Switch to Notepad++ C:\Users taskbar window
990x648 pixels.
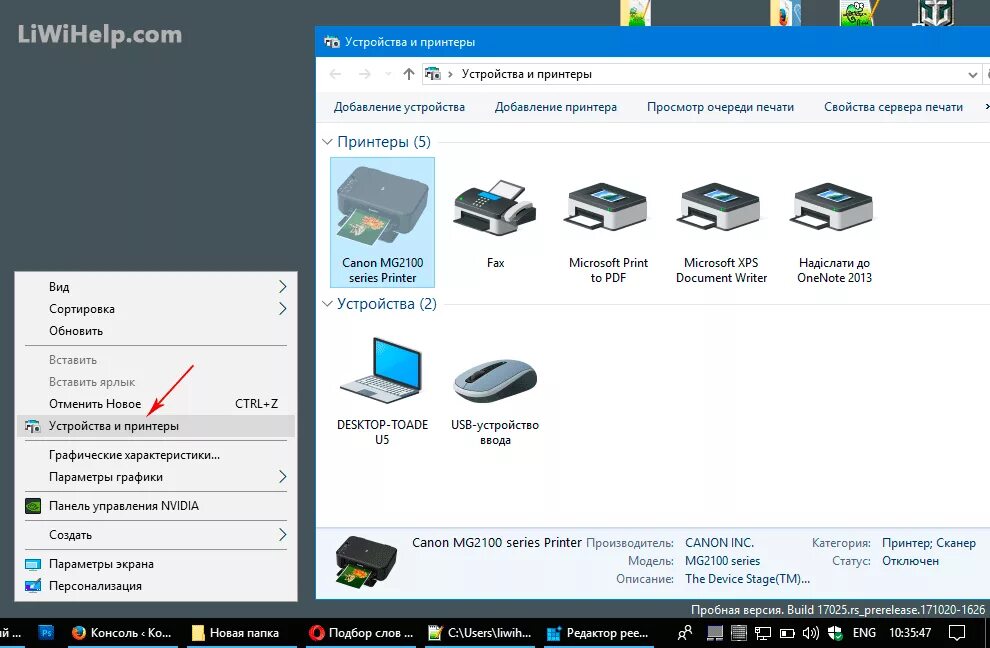click(480, 633)
